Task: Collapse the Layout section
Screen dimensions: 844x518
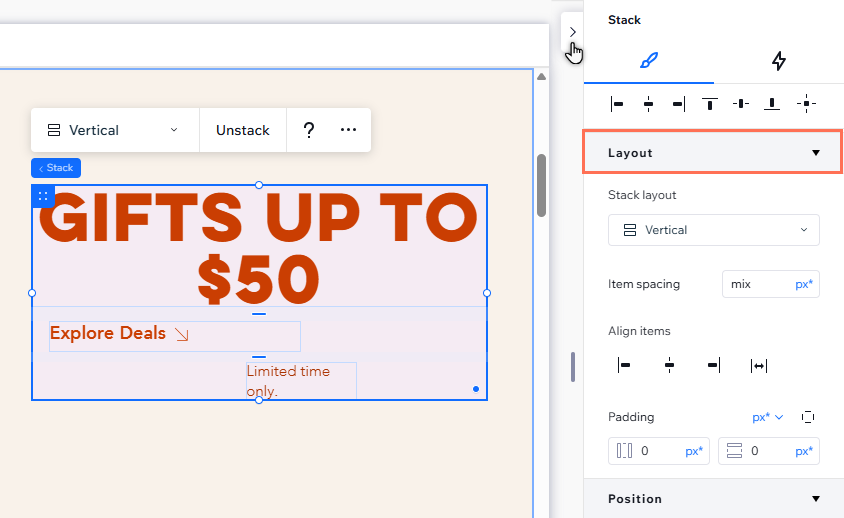Action: (x=713, y=152)
